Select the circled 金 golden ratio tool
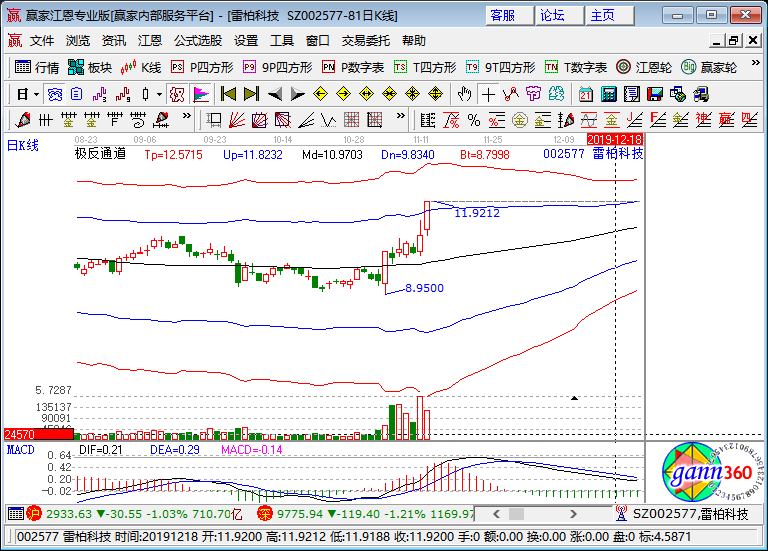This screenshot has height=551, width=768. pyautogui.click(x=520, y=120)
